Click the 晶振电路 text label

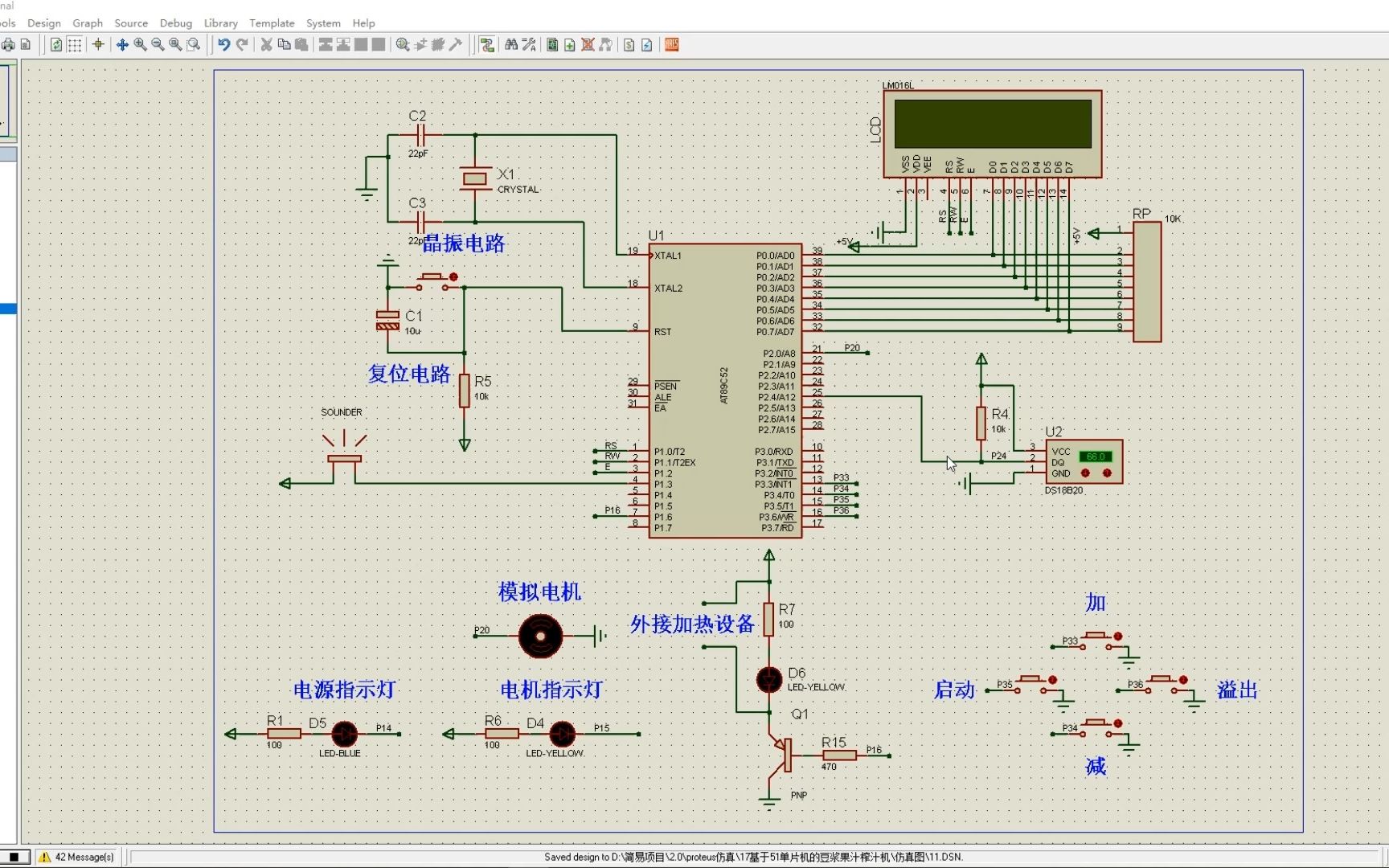[464, 244]
